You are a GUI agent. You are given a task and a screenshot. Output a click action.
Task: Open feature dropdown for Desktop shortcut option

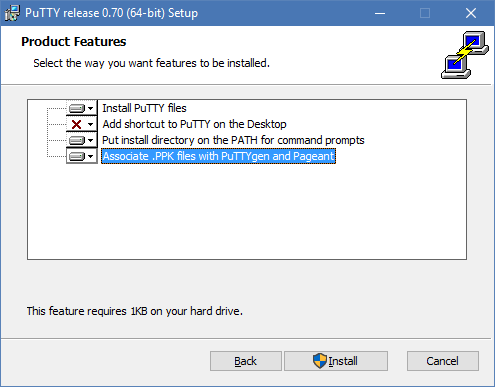pyautogui.click(x=81, y=124)
